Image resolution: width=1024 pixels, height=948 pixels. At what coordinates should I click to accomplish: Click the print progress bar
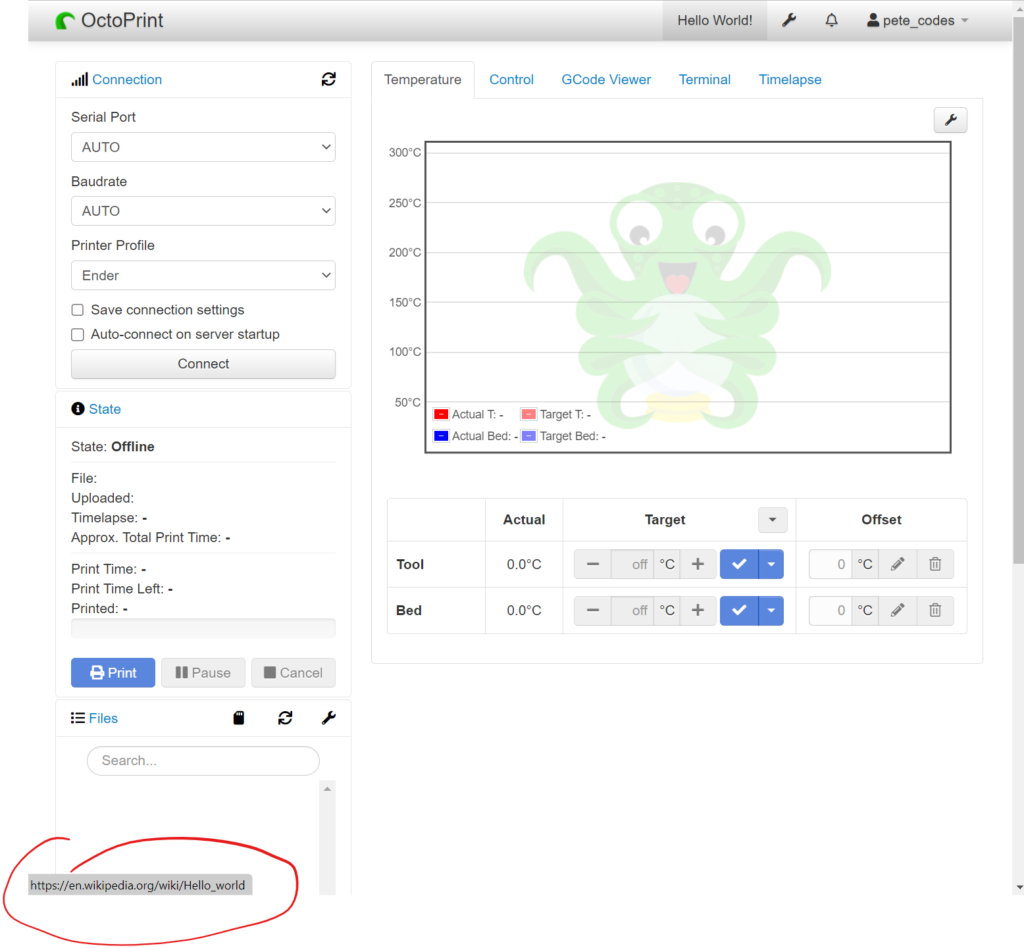tap(203, 628)
